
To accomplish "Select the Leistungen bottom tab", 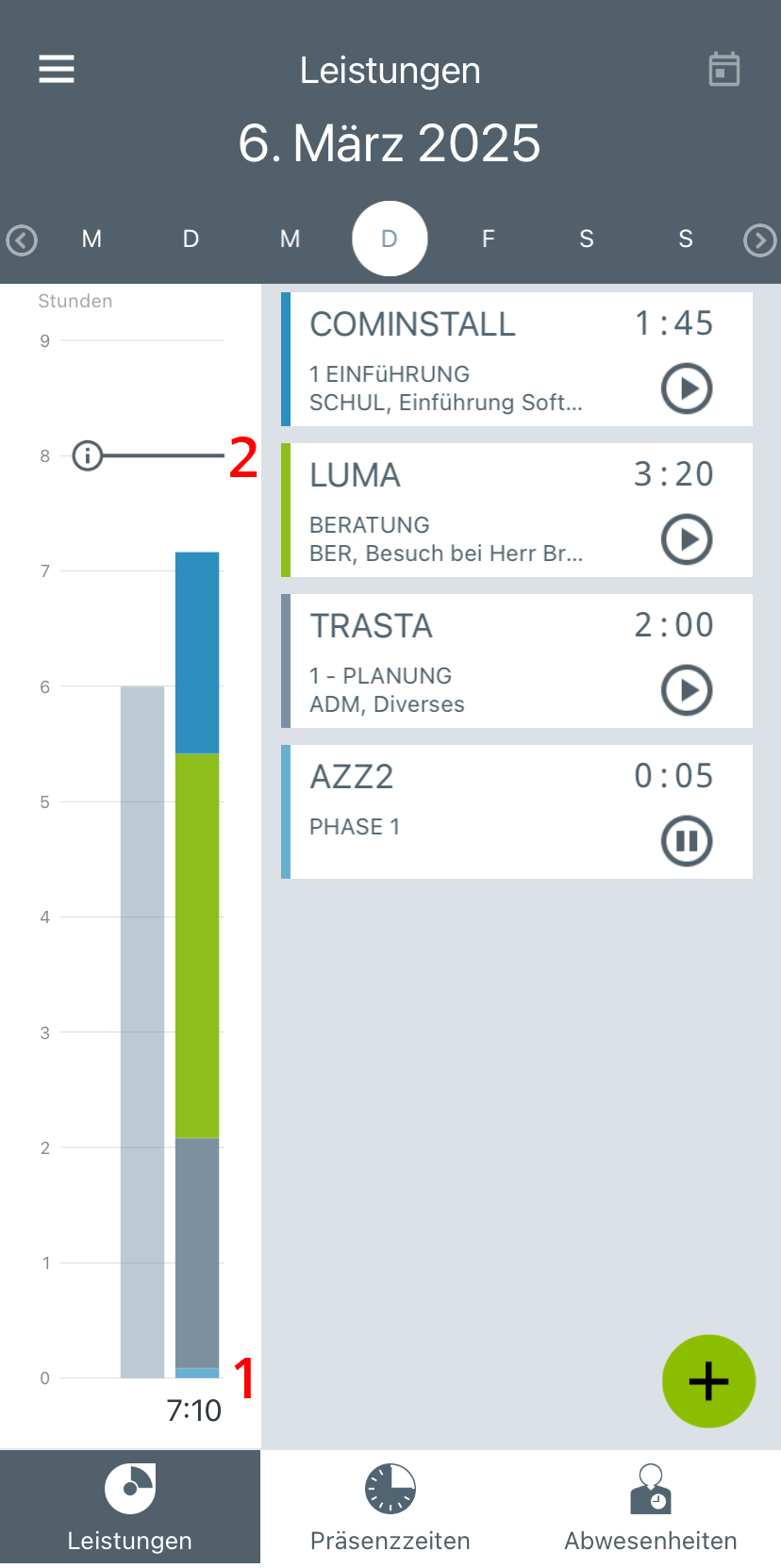I will click(130, 1509).
